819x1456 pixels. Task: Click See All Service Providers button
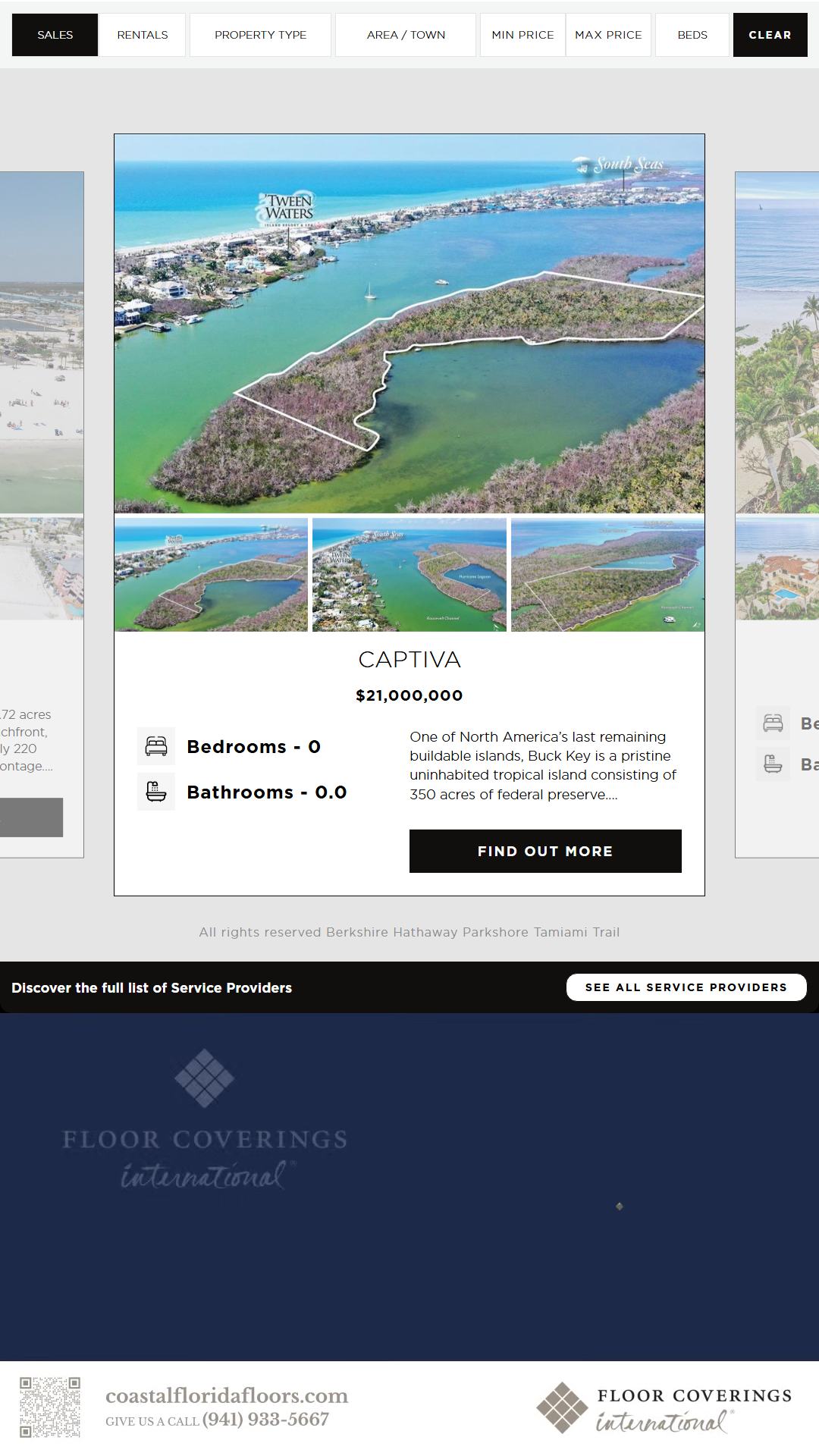coord(686,987)
